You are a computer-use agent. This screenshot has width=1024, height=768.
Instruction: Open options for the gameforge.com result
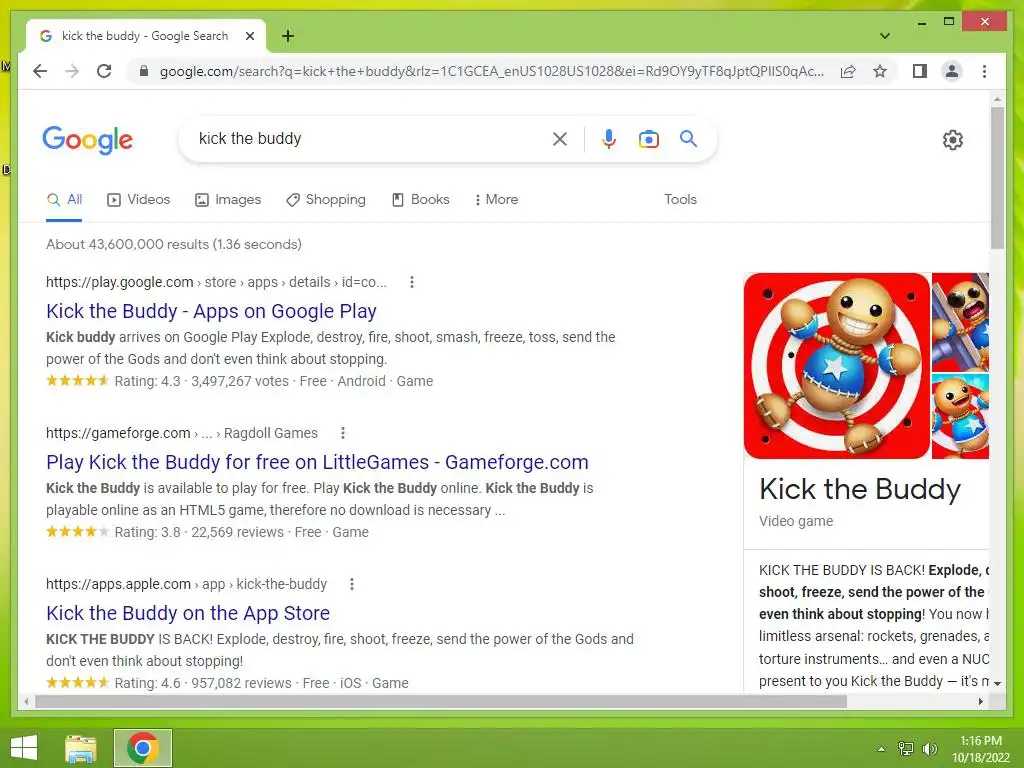click(343, 433)
